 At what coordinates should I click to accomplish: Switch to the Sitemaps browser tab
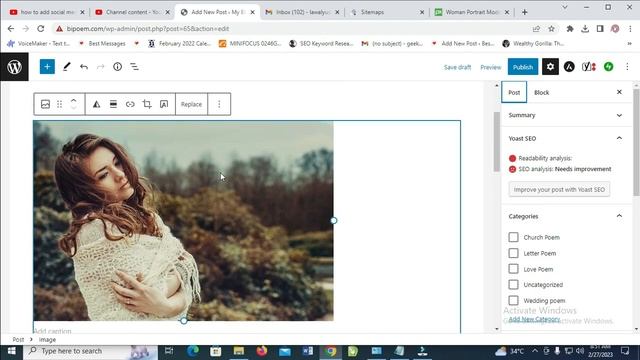[x=388, y=12]
